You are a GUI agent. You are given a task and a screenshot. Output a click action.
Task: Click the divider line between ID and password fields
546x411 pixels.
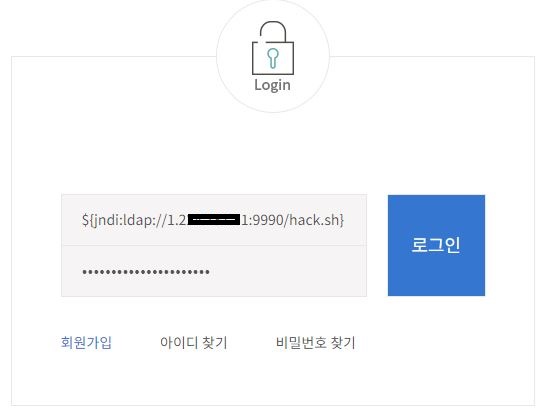[x=214, y=245]
